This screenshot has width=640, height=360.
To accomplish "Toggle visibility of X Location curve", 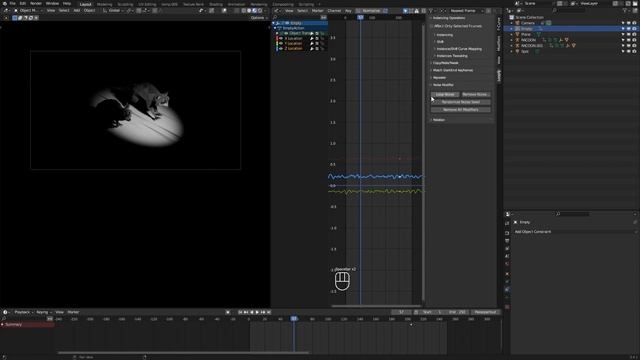I will click(x=281, y=38).
